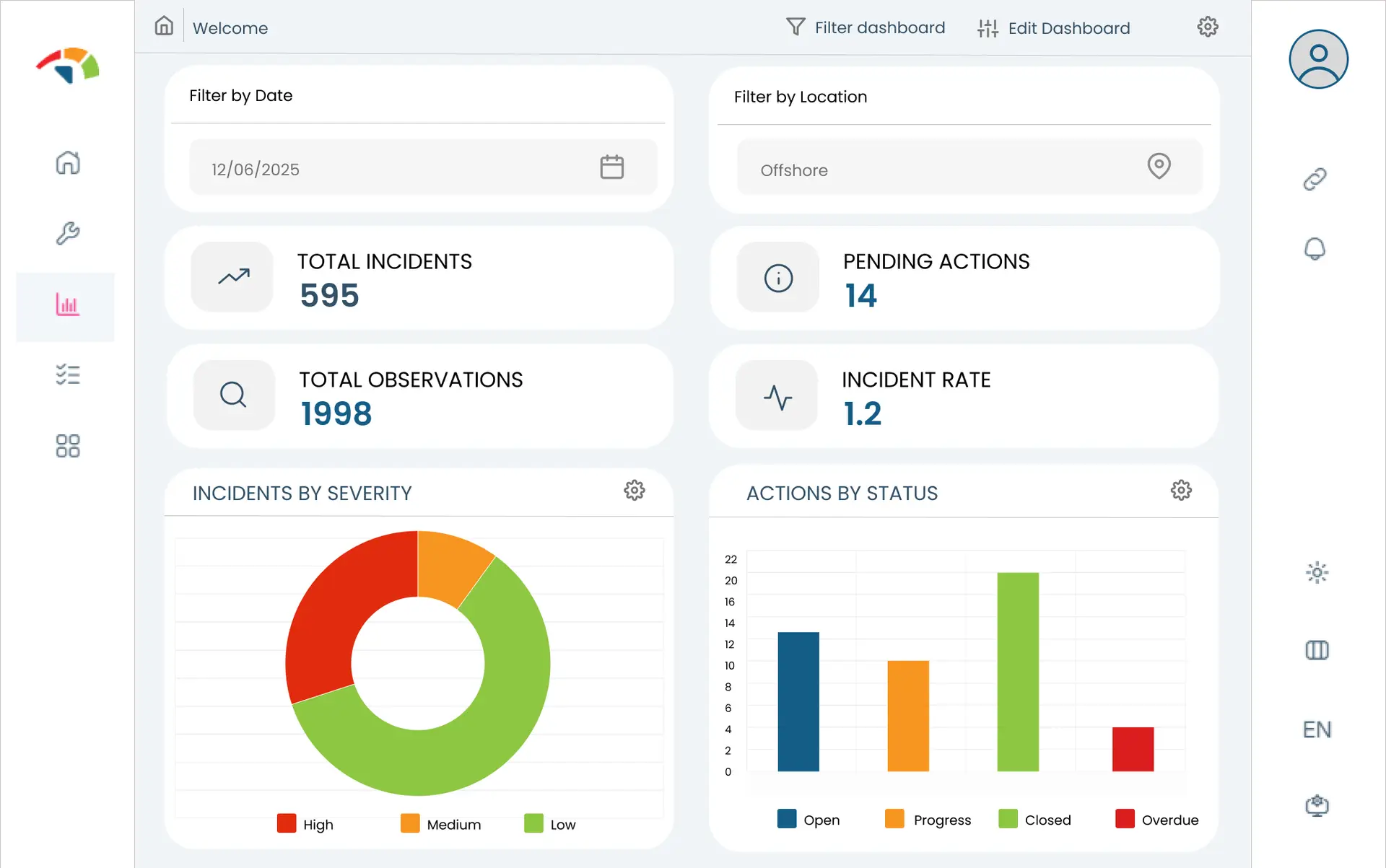Toggle the High severity legend item

(306, 824)
